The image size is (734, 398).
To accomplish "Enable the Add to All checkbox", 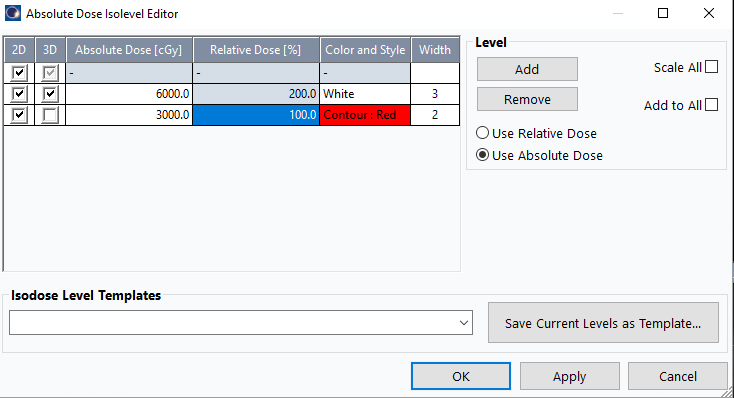I will coord(712,104).
